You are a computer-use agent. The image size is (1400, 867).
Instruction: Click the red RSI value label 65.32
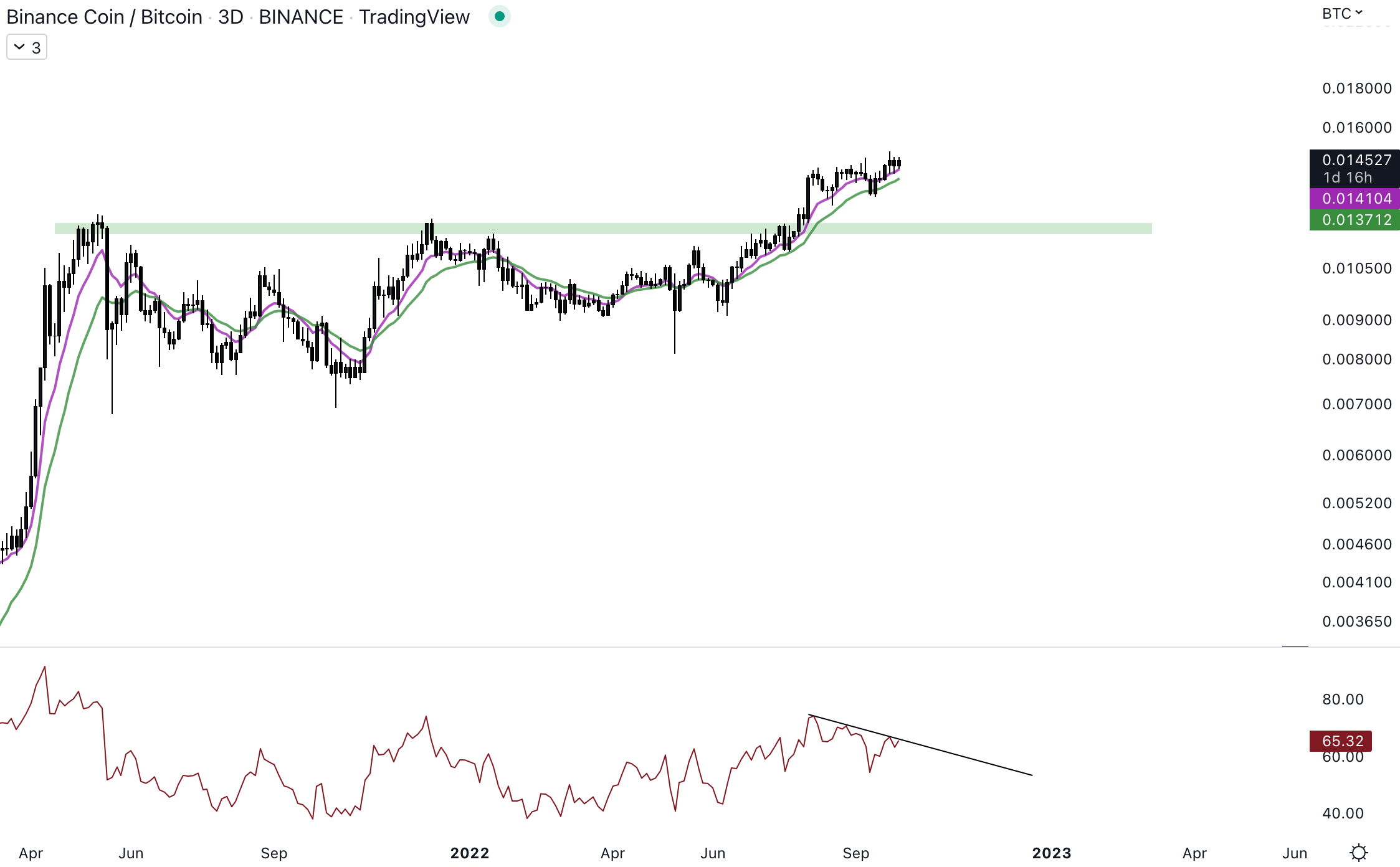coord(1342,741)
